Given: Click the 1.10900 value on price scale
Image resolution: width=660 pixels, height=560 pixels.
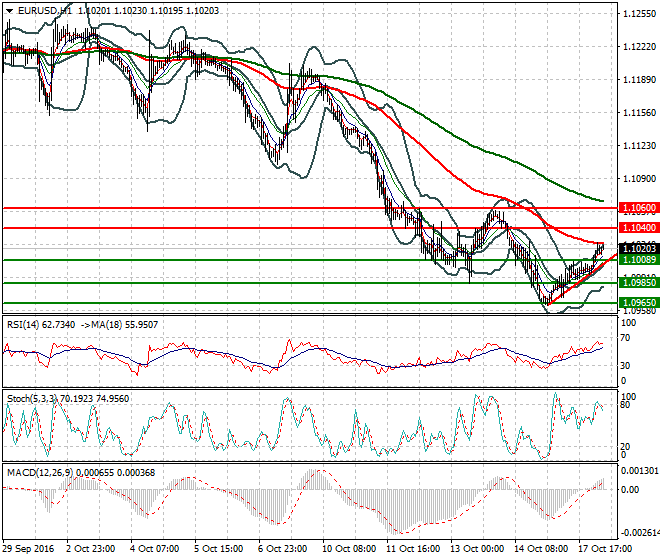Looking at the screenshot, I should click(x=637, y=179).
